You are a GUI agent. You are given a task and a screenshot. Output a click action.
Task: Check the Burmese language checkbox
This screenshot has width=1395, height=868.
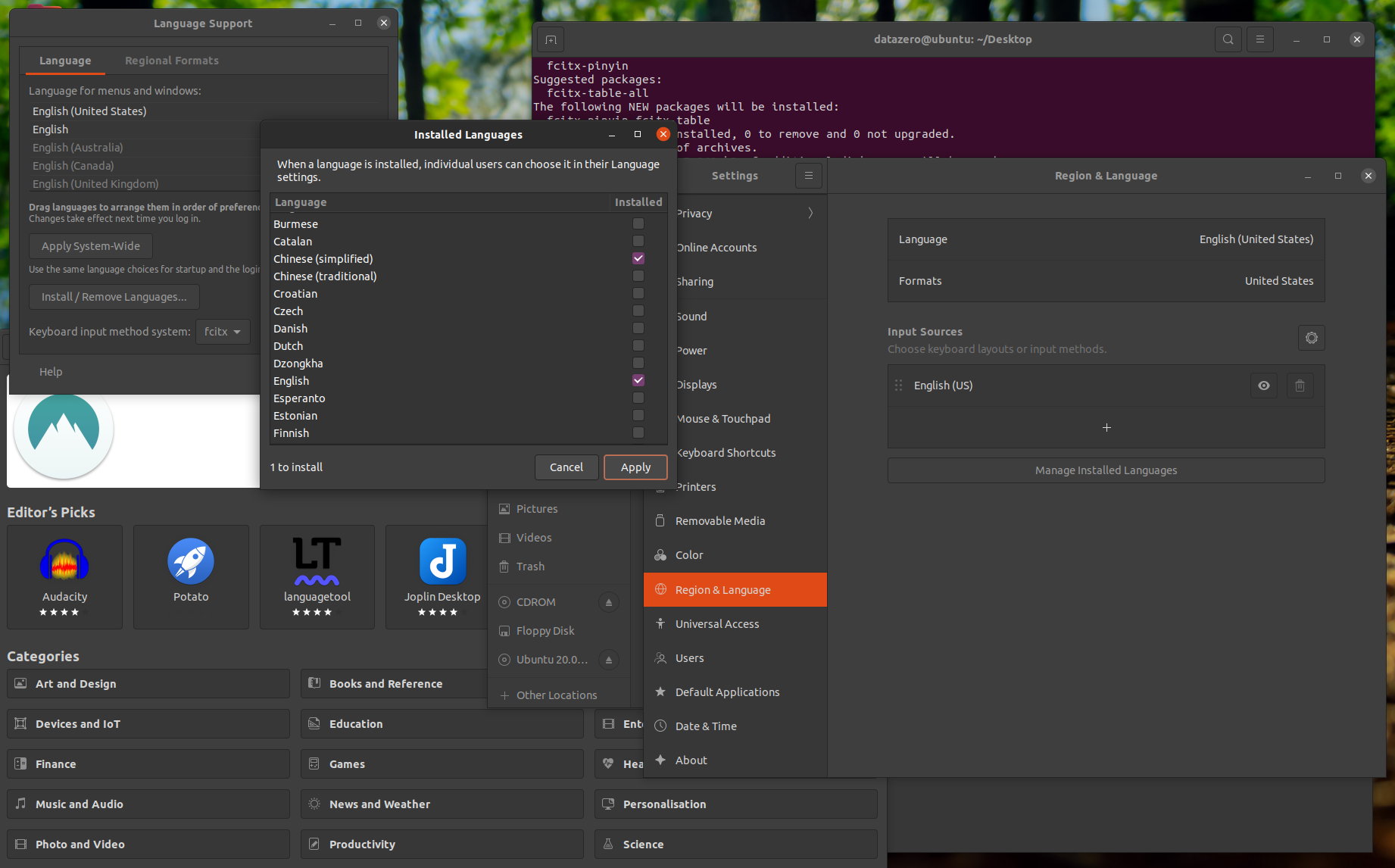coord(638,223)
